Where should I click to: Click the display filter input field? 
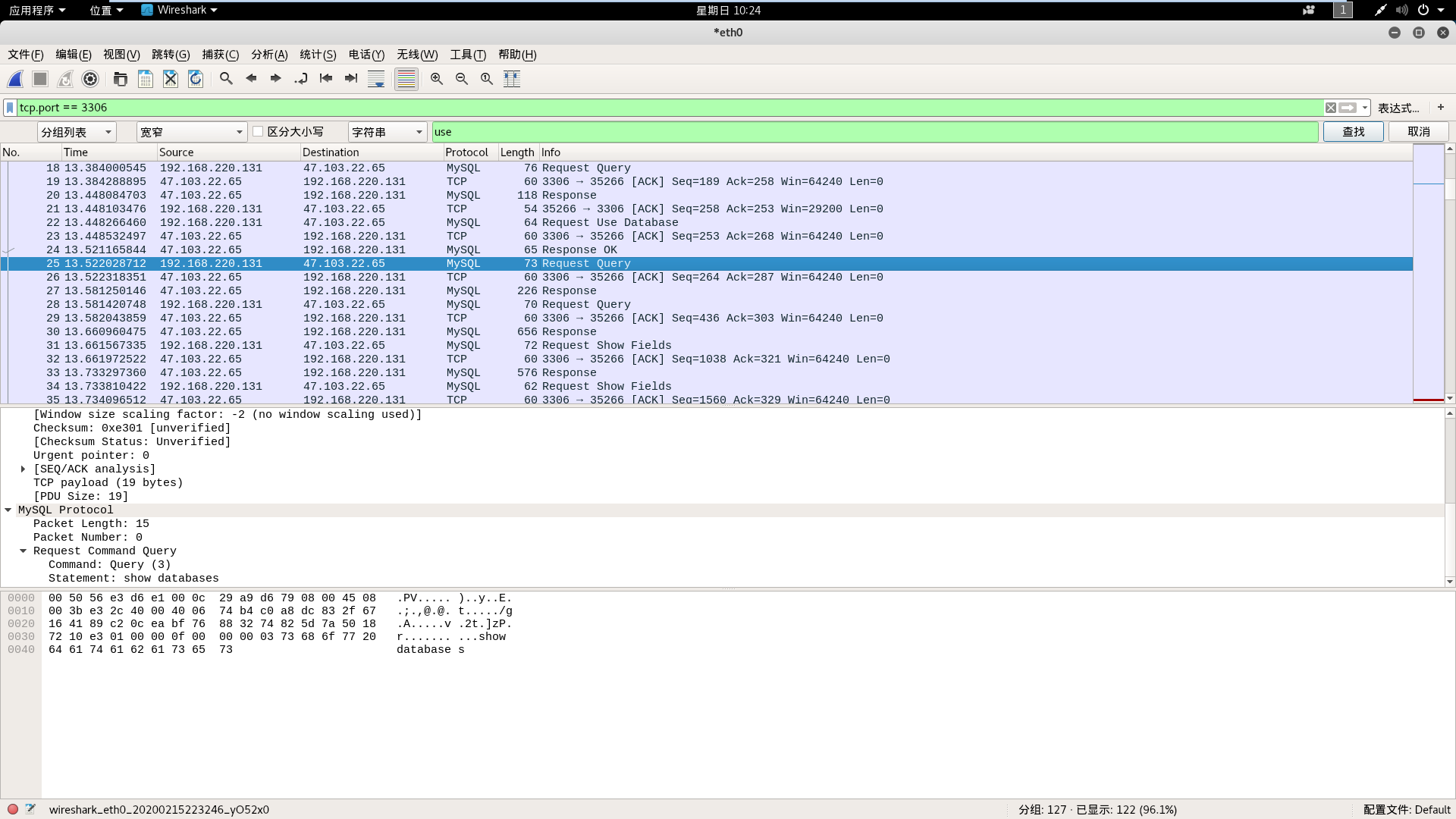(667, 108)
